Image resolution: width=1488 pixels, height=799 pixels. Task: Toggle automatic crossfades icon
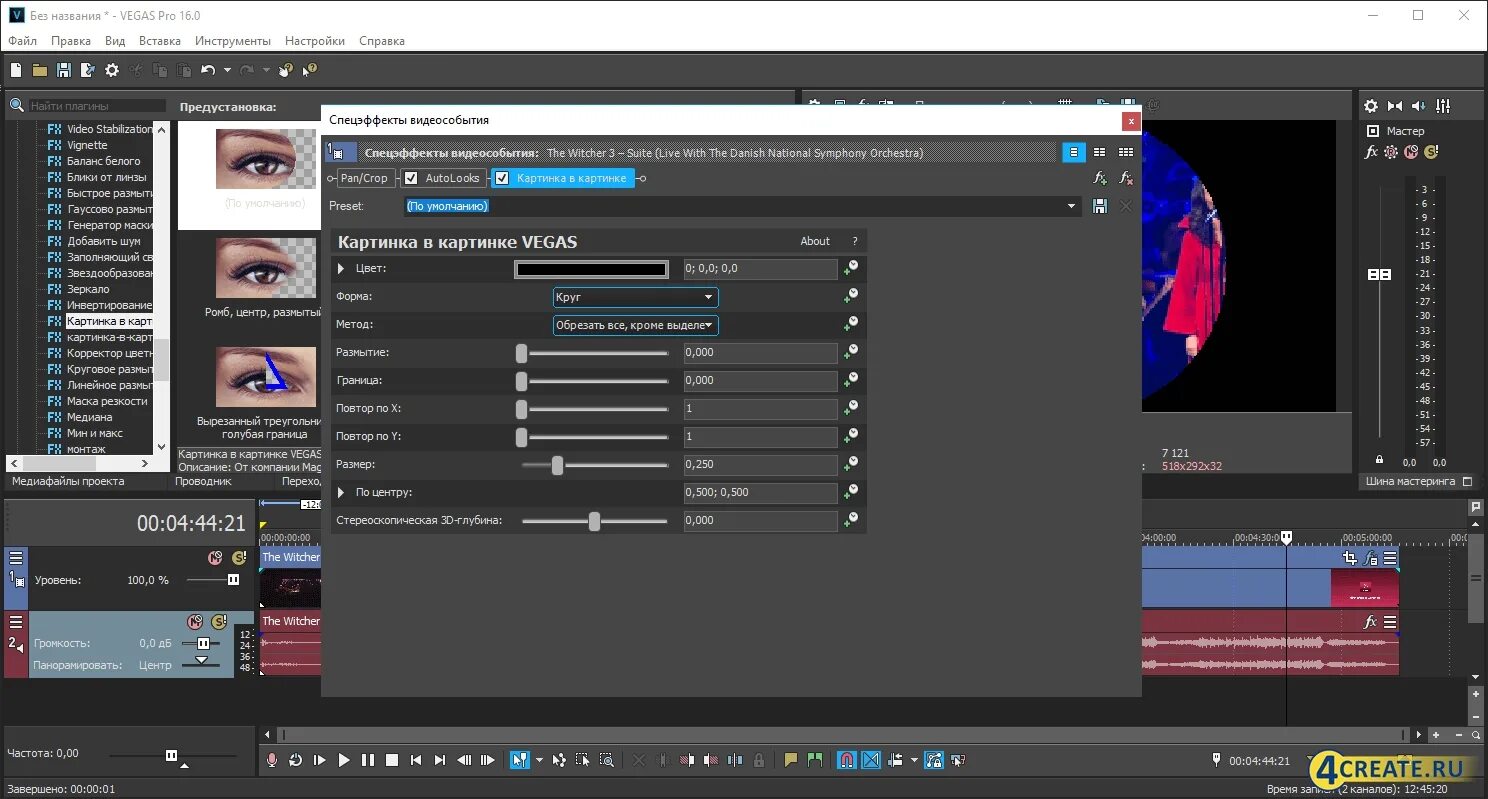point(871,760)
